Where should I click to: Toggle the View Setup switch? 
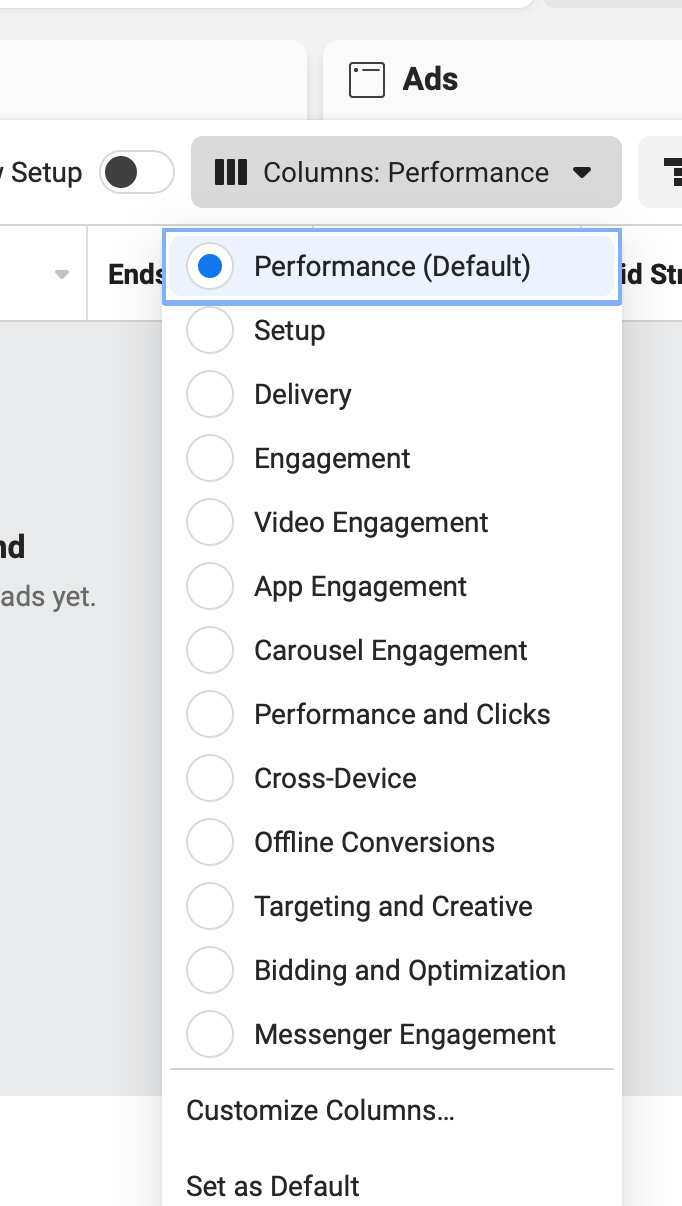[137, 172]
